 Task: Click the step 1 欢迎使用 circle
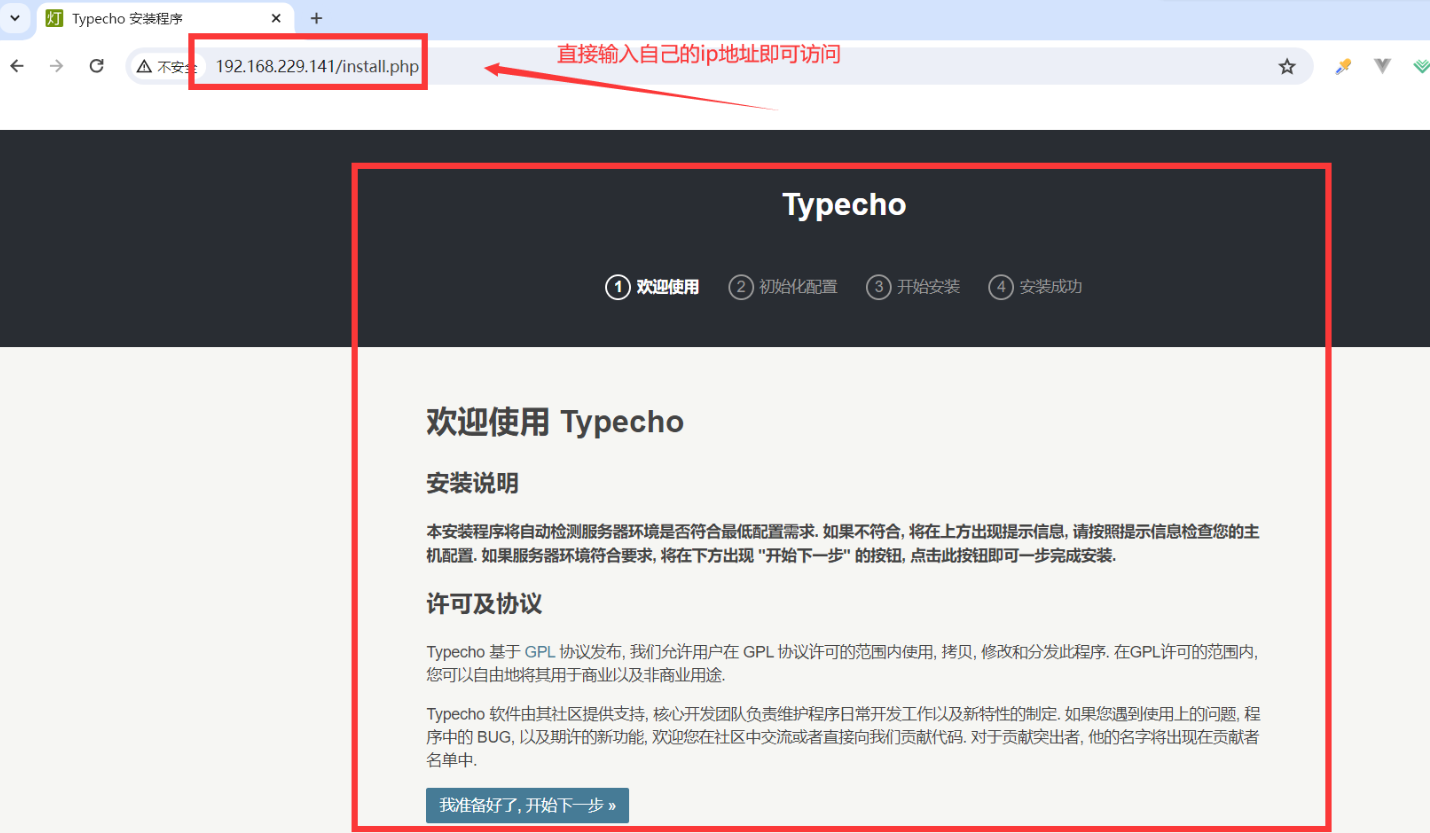(x=618, y=287)
